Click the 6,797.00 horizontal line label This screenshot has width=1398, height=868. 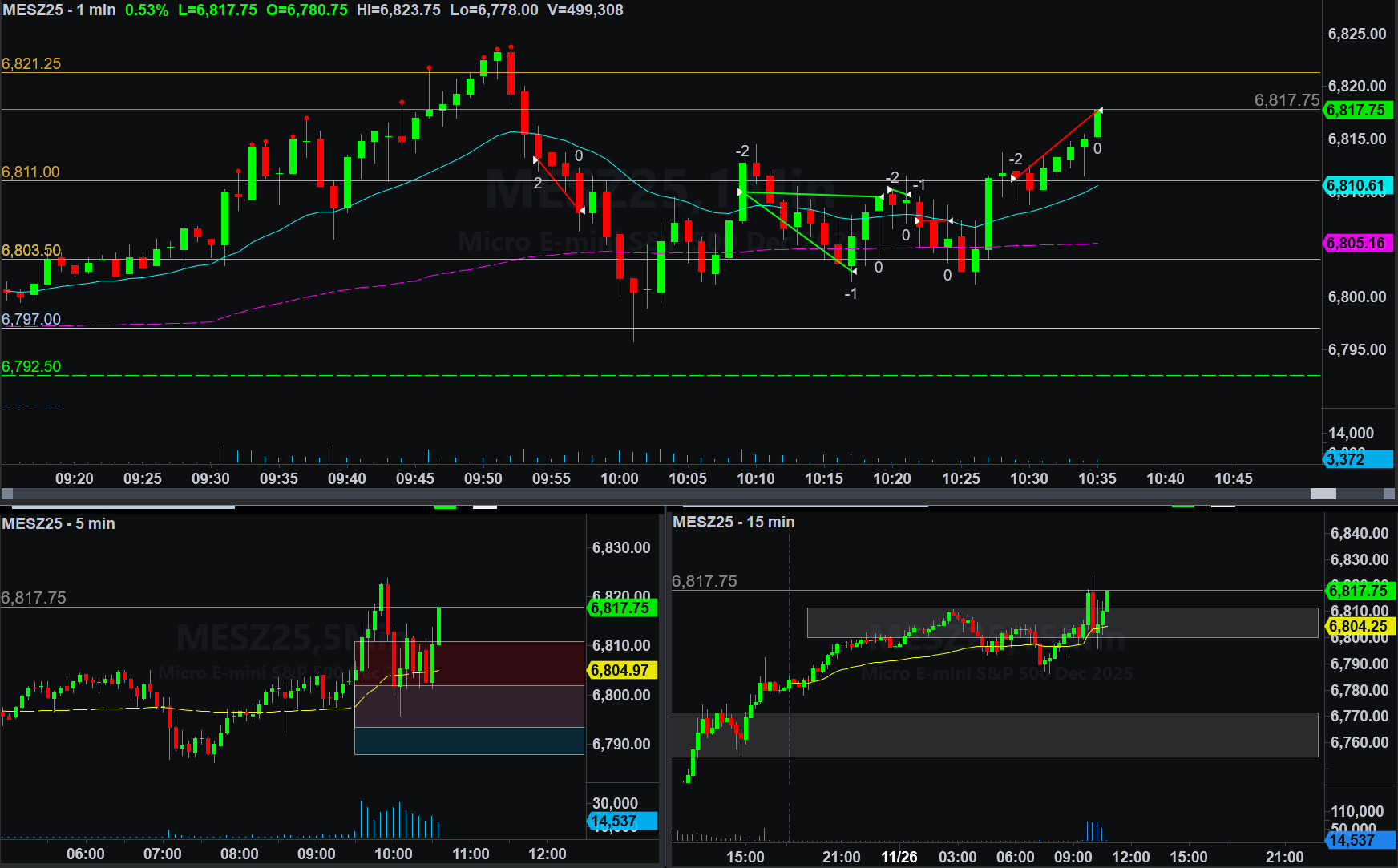point(31,319)
